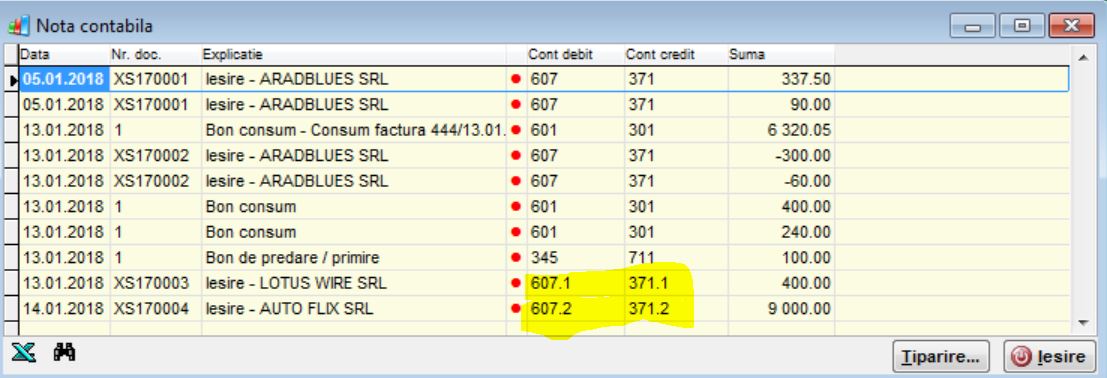Click the Explicatie column header

[x=354, y=54]
